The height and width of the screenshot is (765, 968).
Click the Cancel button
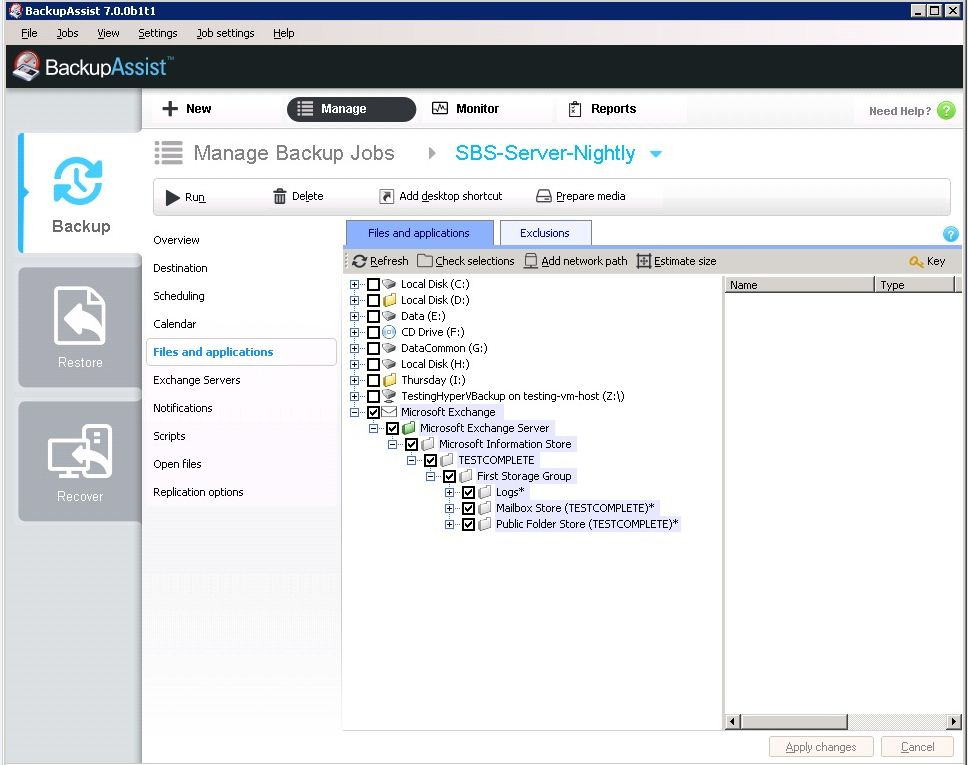coord(917,747)
